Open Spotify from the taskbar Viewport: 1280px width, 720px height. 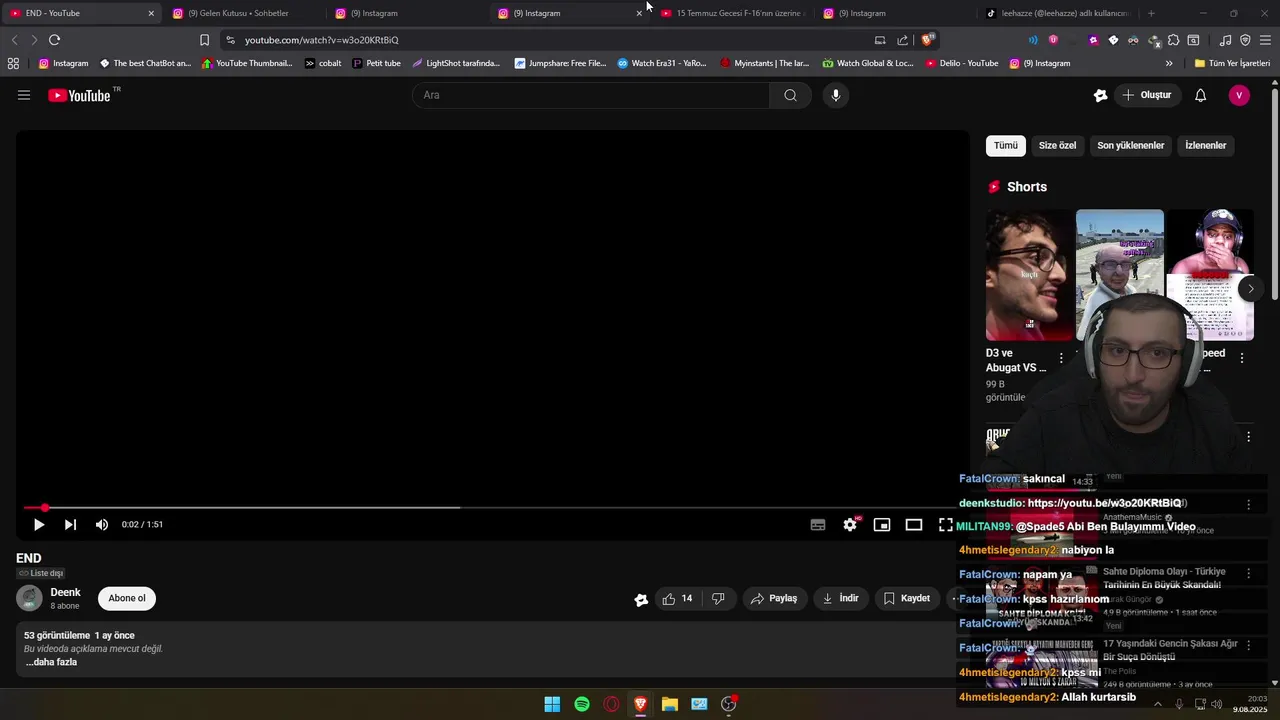coord(582,704)
